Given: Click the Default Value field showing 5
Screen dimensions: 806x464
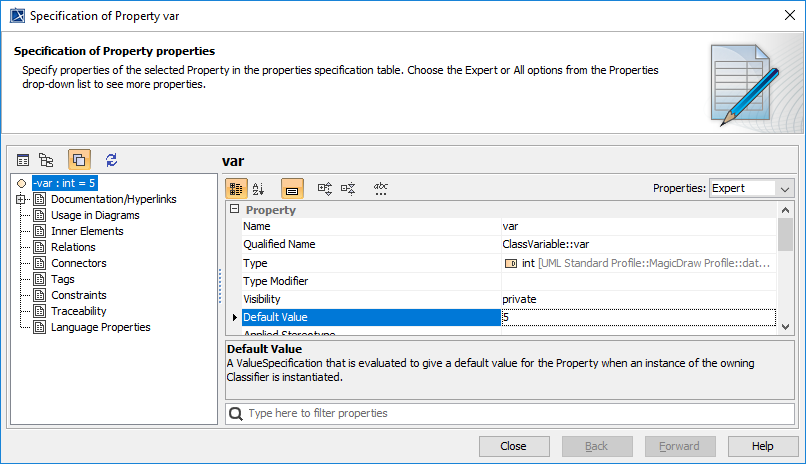Looking at the screenshot, I should (638, 317).
